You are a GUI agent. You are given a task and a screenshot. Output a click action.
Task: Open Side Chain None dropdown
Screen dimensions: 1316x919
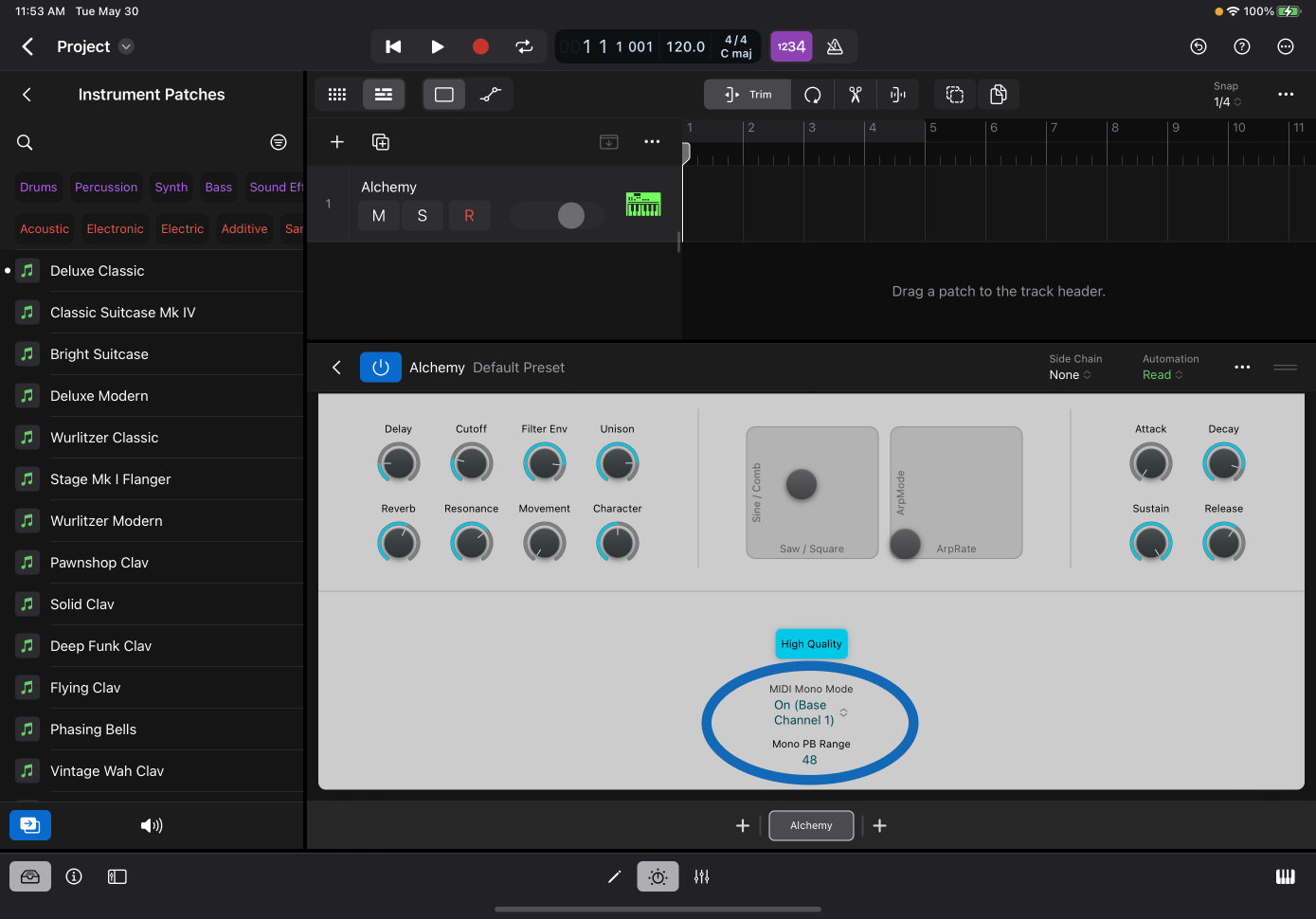point(1070,375)
